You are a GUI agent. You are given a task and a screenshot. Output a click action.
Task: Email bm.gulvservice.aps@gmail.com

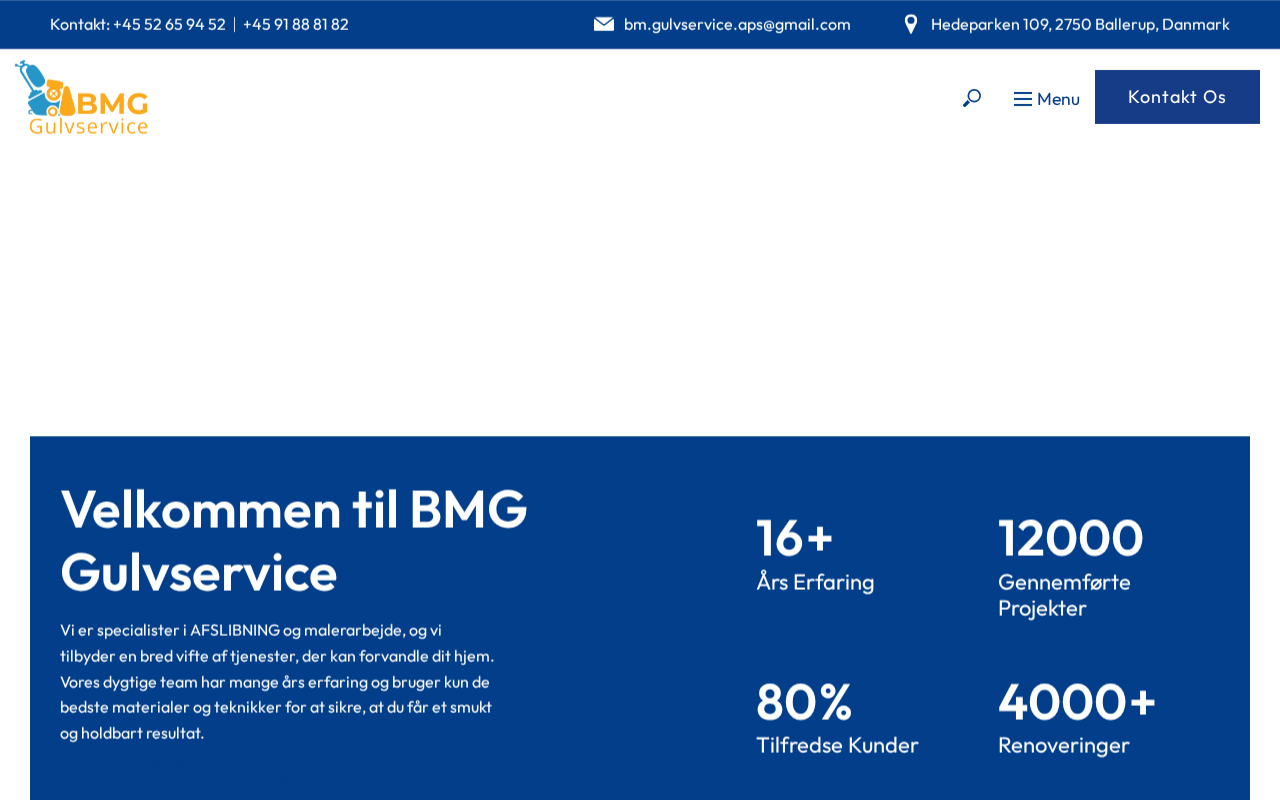click(x=737, y=24)
